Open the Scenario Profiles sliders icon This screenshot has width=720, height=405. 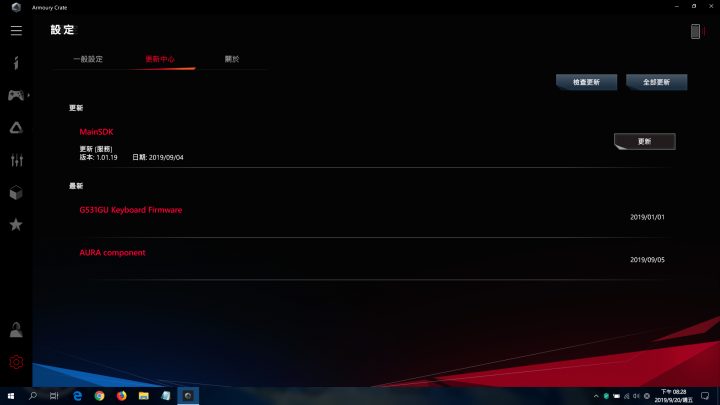pos(17,160)
